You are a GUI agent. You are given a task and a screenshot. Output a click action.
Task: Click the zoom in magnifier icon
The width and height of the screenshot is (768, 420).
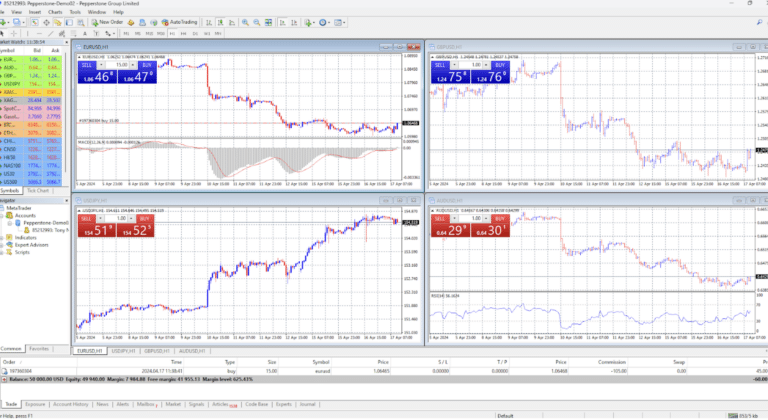coord(245,20)
